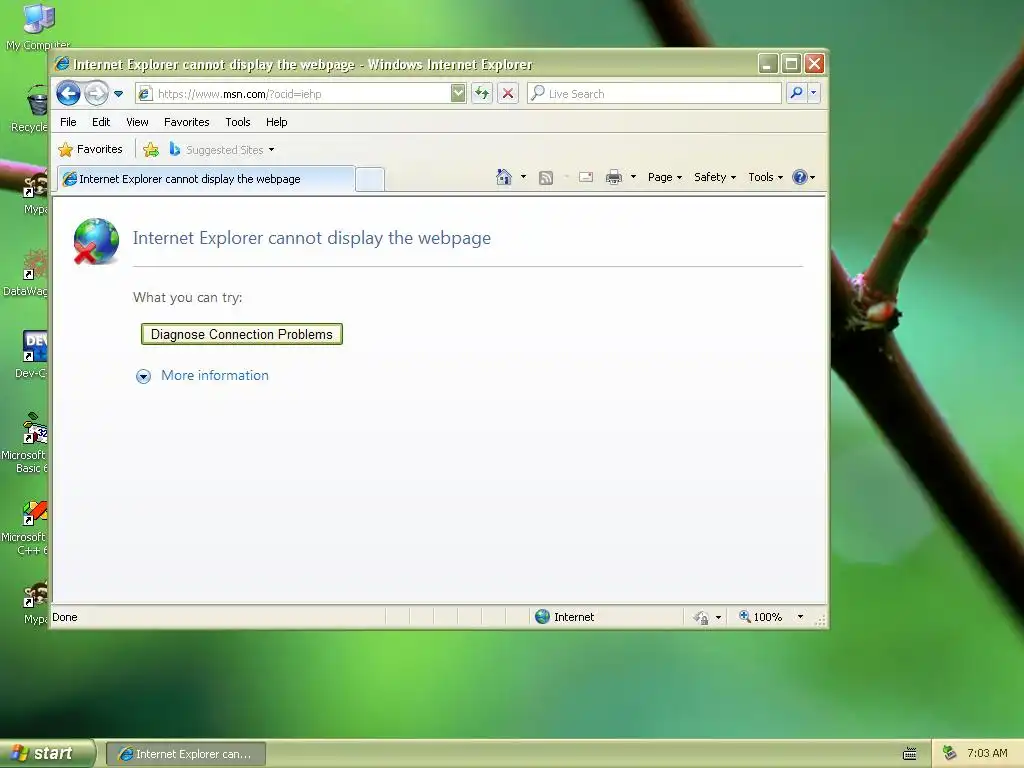
Task: Click Add to Favorites Bar icon
Action: [151, 150]
